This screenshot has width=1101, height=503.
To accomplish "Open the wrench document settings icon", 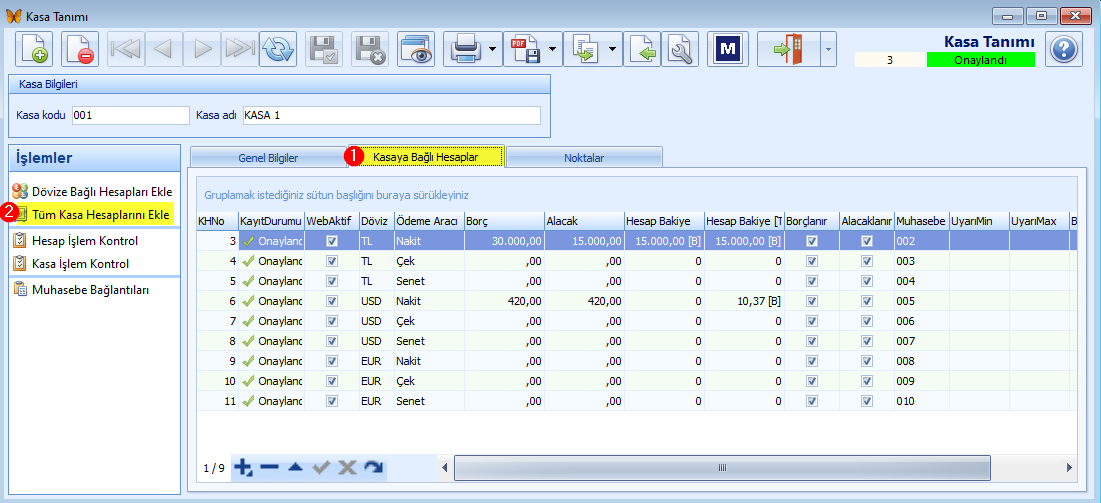I will (x=680, y=48).
